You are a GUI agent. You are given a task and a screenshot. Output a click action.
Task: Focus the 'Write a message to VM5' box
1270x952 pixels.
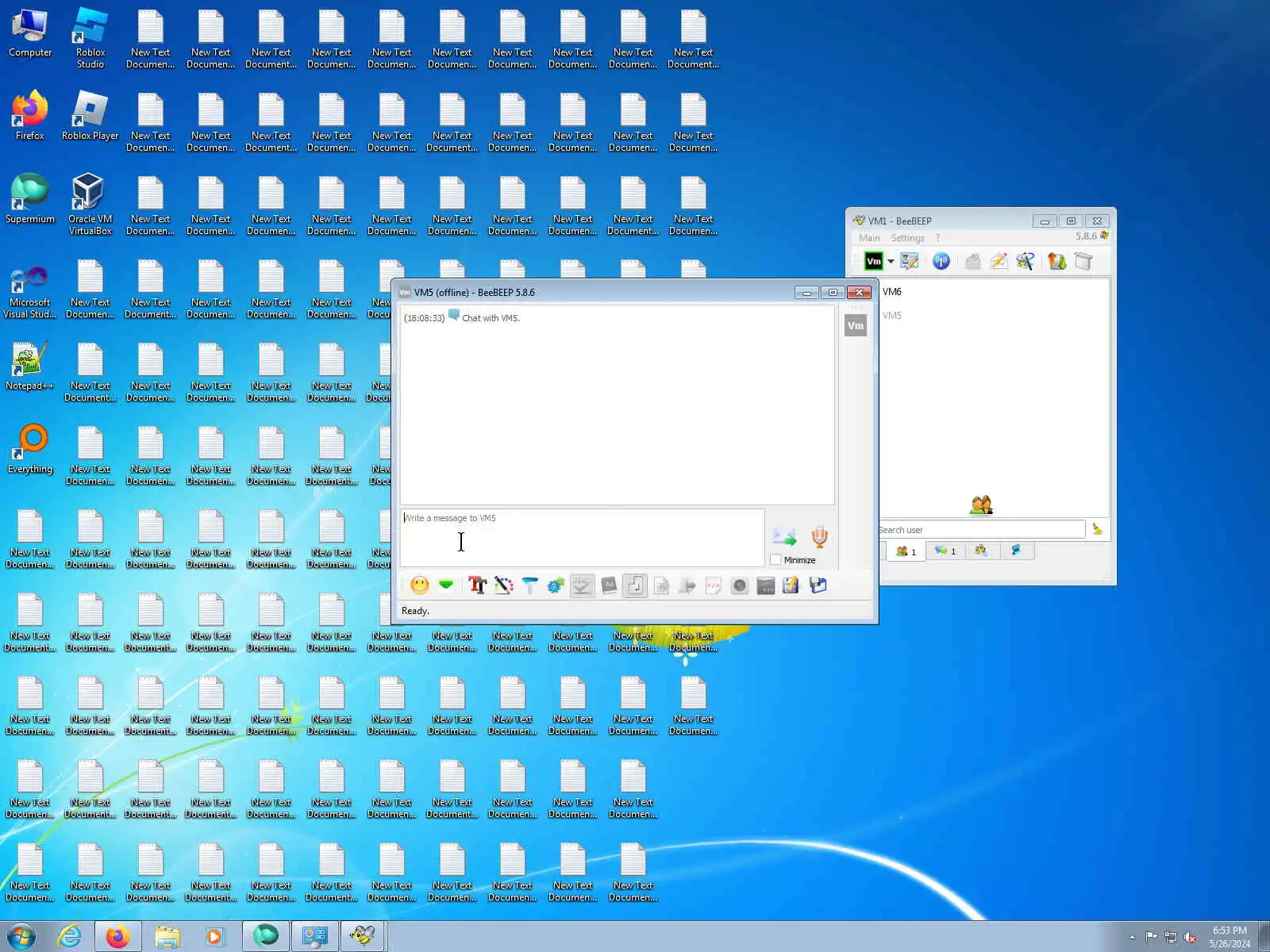[x=582, y=538]
